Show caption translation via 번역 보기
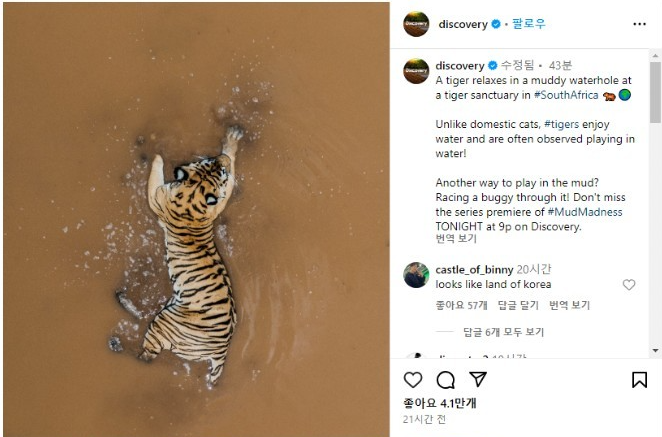The height and width of the screenshot is (437, 662). pyautogui.click(x=456, y=239)
